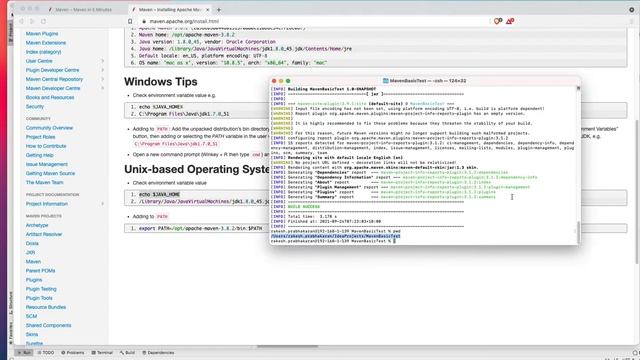Screen dimensions: 640x360
Task: Expand the Plugin Developer Centre arrow
Action: tap(102, 70)
